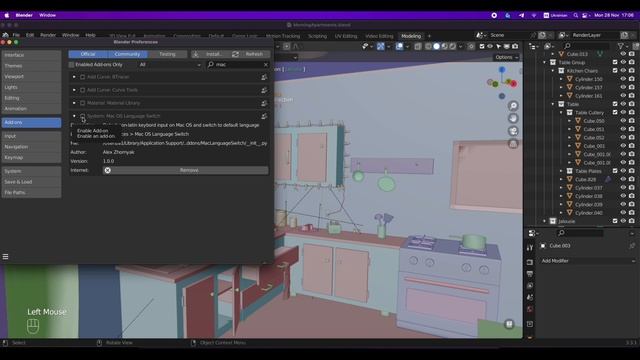Exclude Table Group collection via its checkbox

click(x=615, y=62)
